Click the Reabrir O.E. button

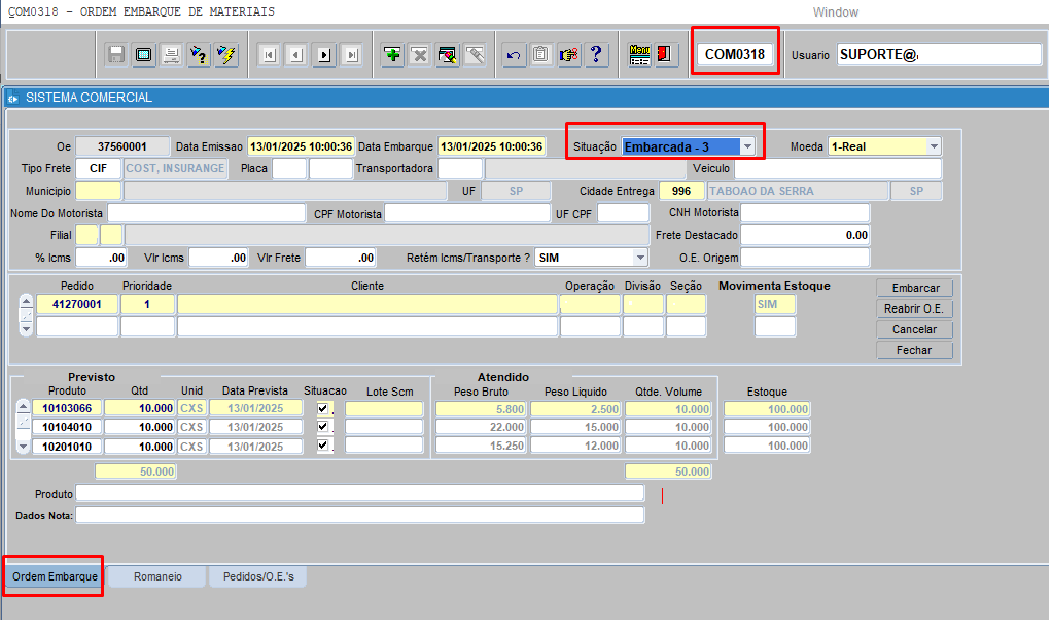(x=915, y=309)
